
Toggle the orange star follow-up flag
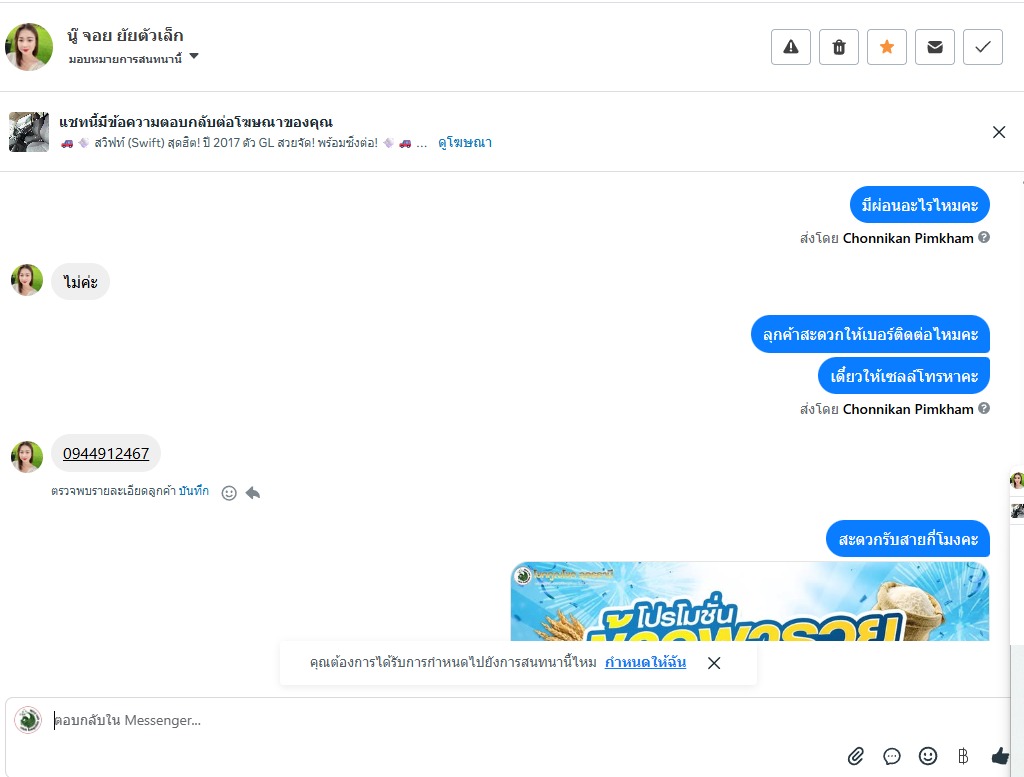pyautogui.click(x=887, y=47)
